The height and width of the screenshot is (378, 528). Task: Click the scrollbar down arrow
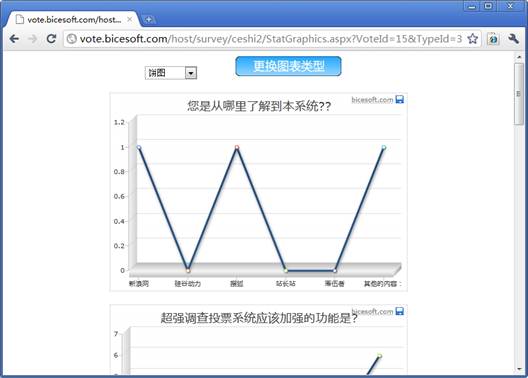(x=519, y=370)
